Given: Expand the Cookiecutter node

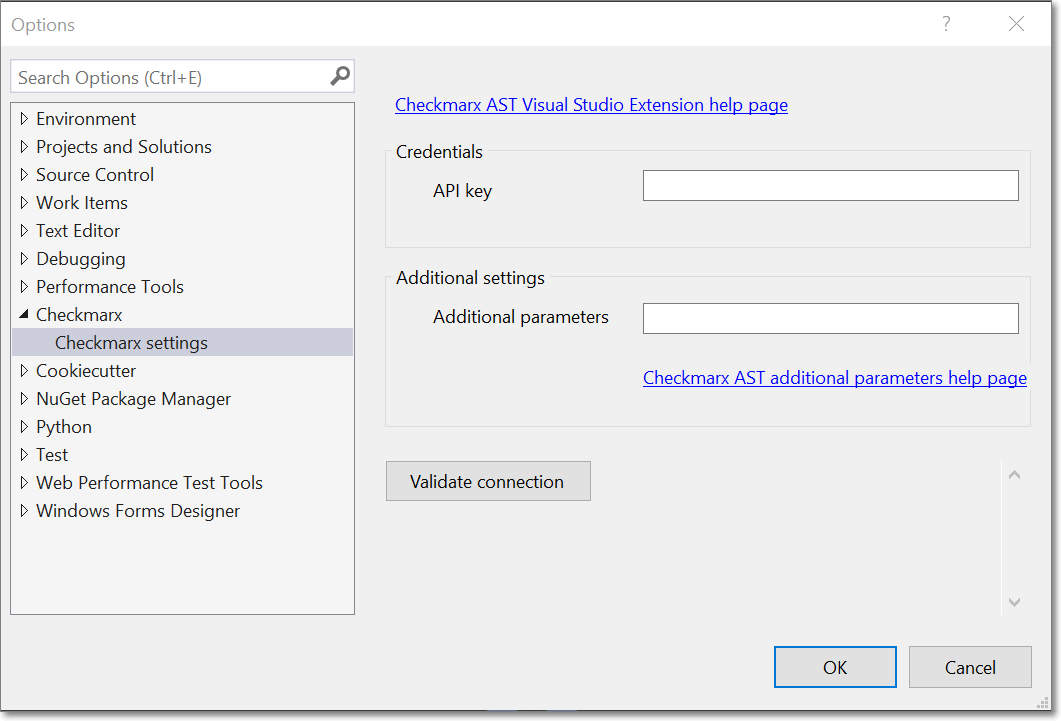Looking at the screenshot, I should pyautogui.click(x=24, y=371).
